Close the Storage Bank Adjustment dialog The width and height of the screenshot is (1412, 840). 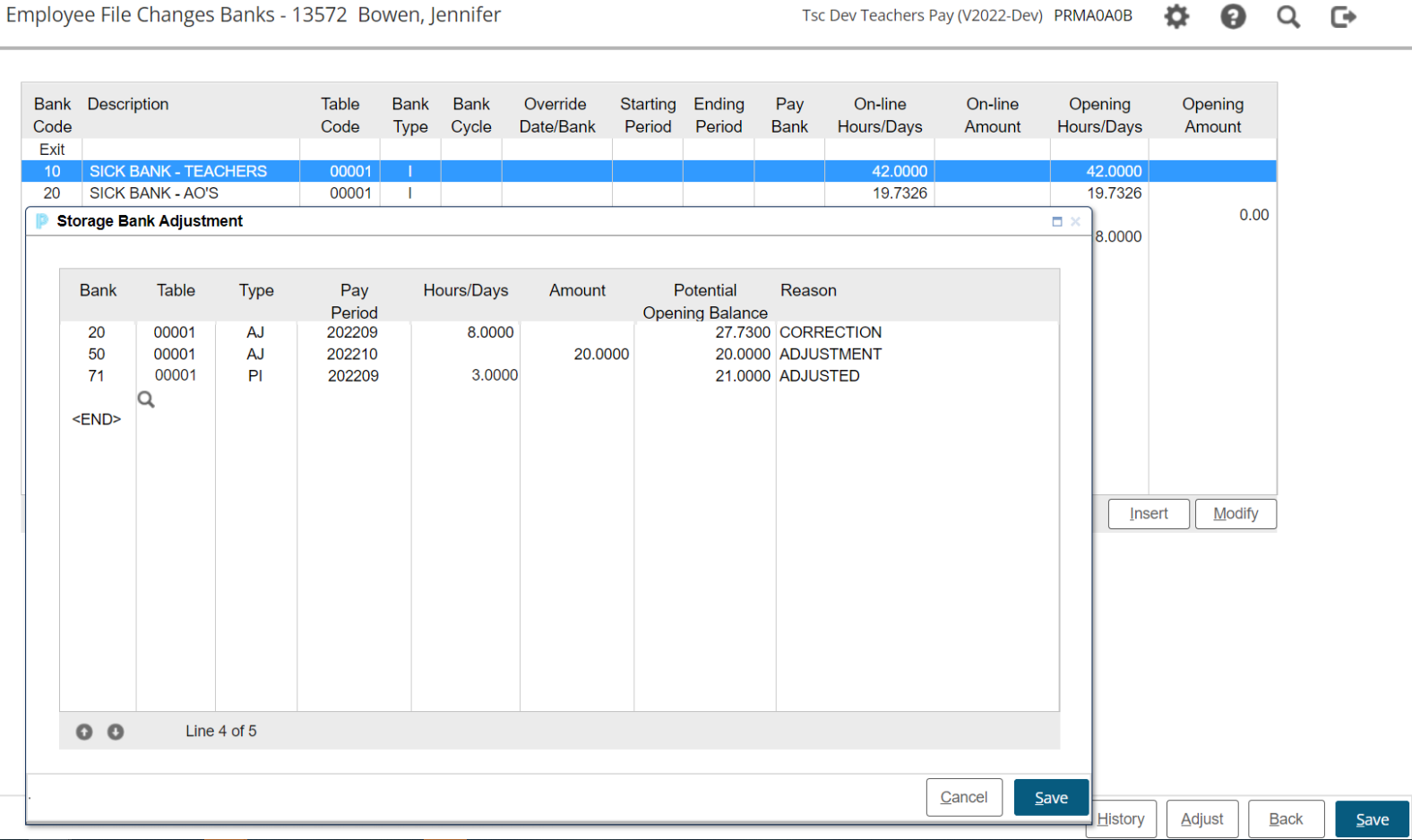pos(1075,221)
